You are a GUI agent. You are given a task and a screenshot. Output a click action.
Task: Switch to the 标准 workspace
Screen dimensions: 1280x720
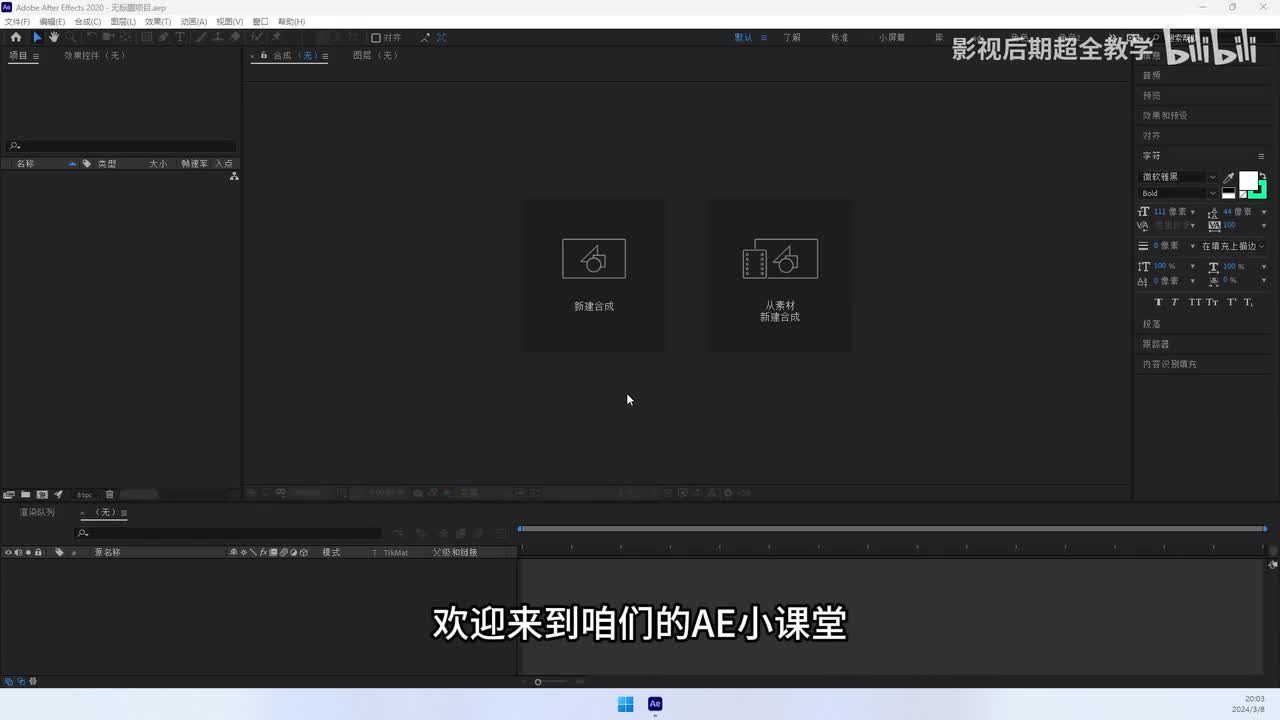[840, 37]
